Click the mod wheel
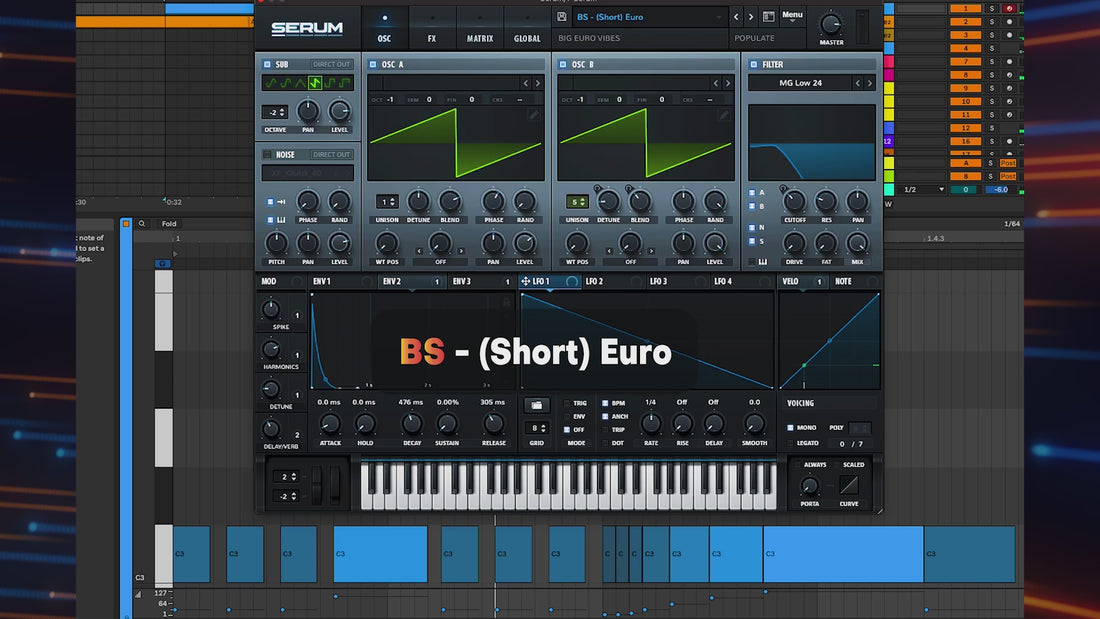 click(335, 484)
